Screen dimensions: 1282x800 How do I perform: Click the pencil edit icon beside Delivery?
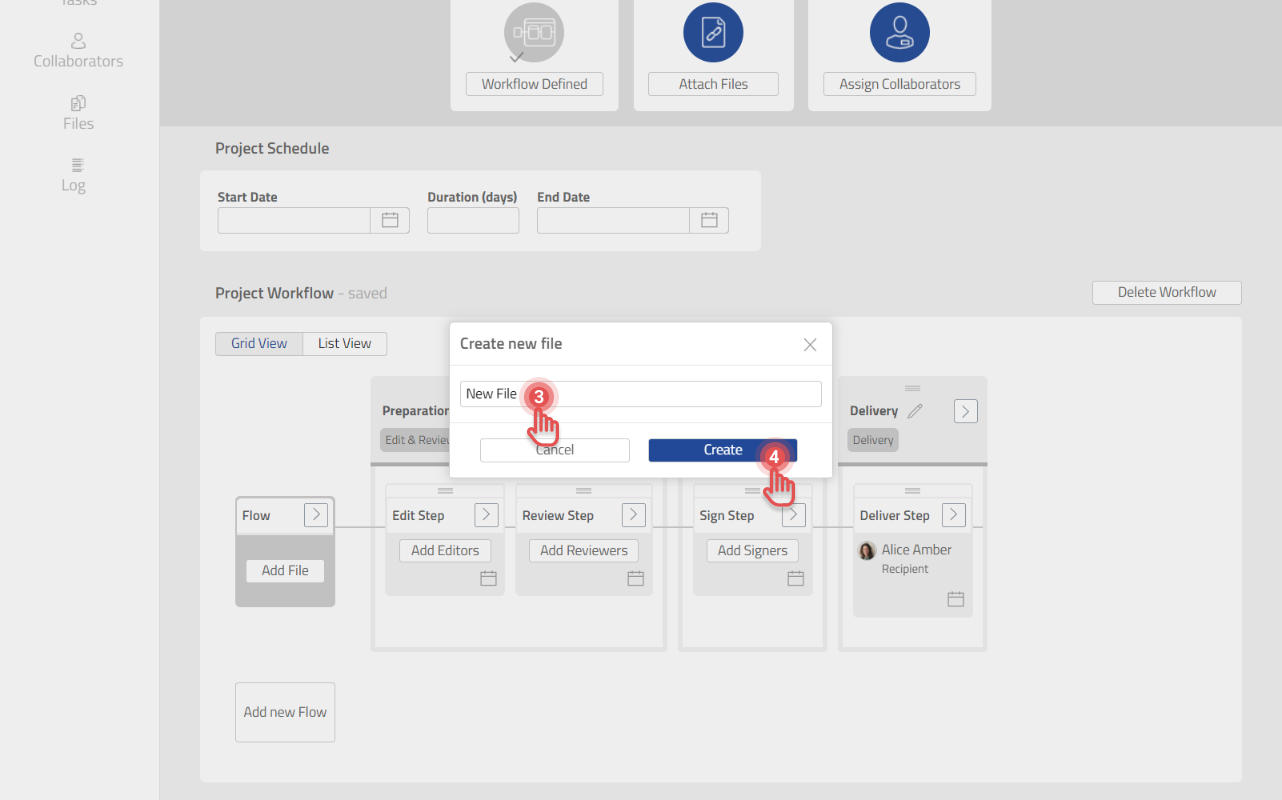coord(915,411)
